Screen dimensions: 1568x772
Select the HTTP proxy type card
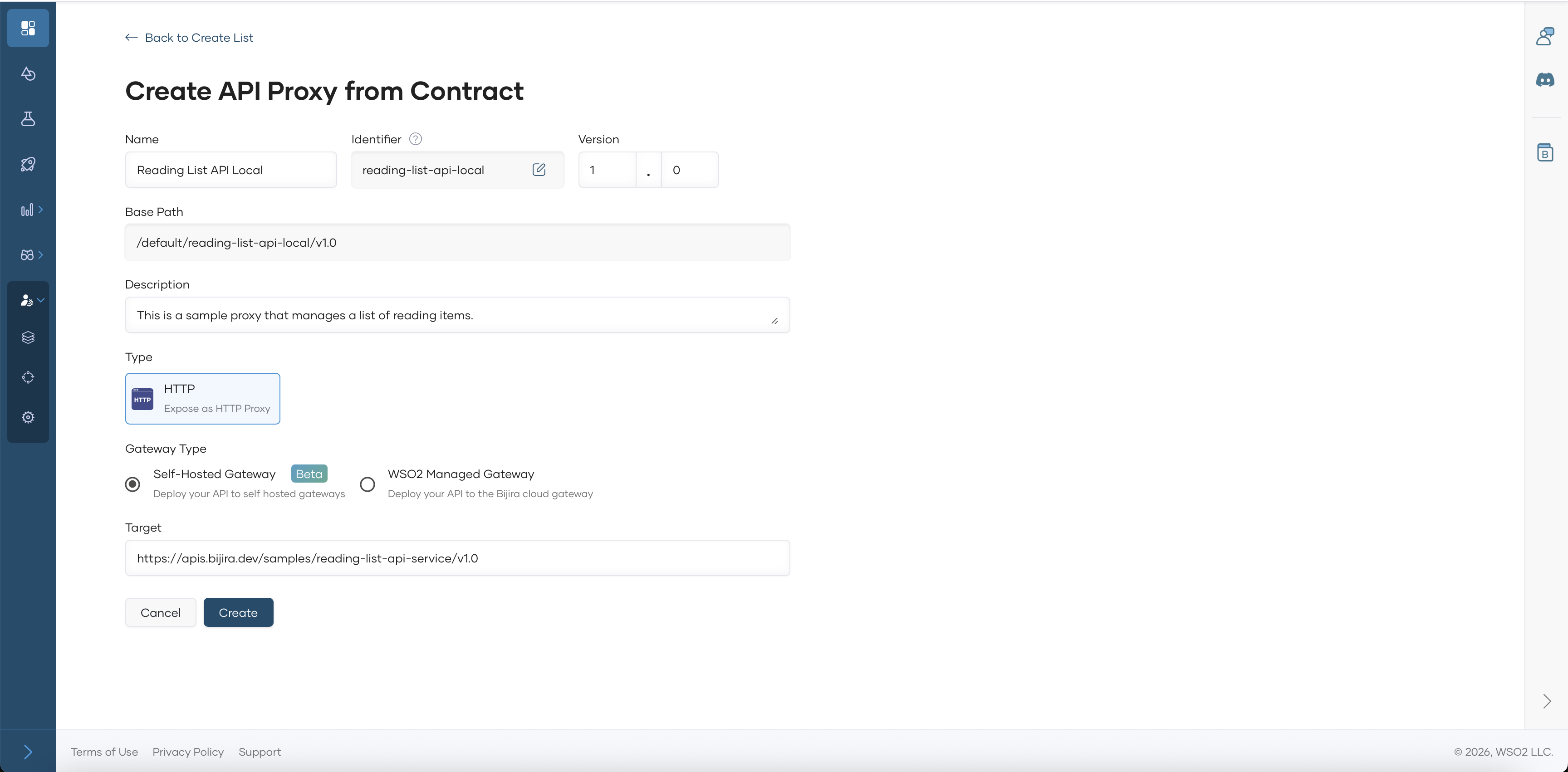(203, 398)
